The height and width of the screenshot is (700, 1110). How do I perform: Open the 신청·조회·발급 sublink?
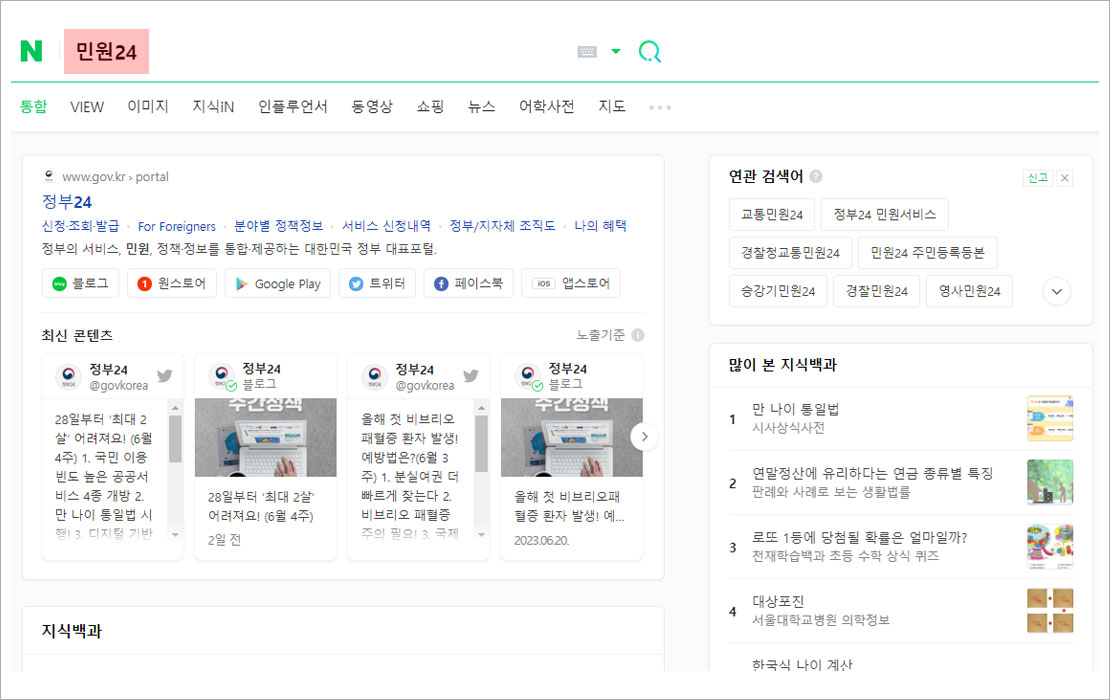tap(81, 226)
